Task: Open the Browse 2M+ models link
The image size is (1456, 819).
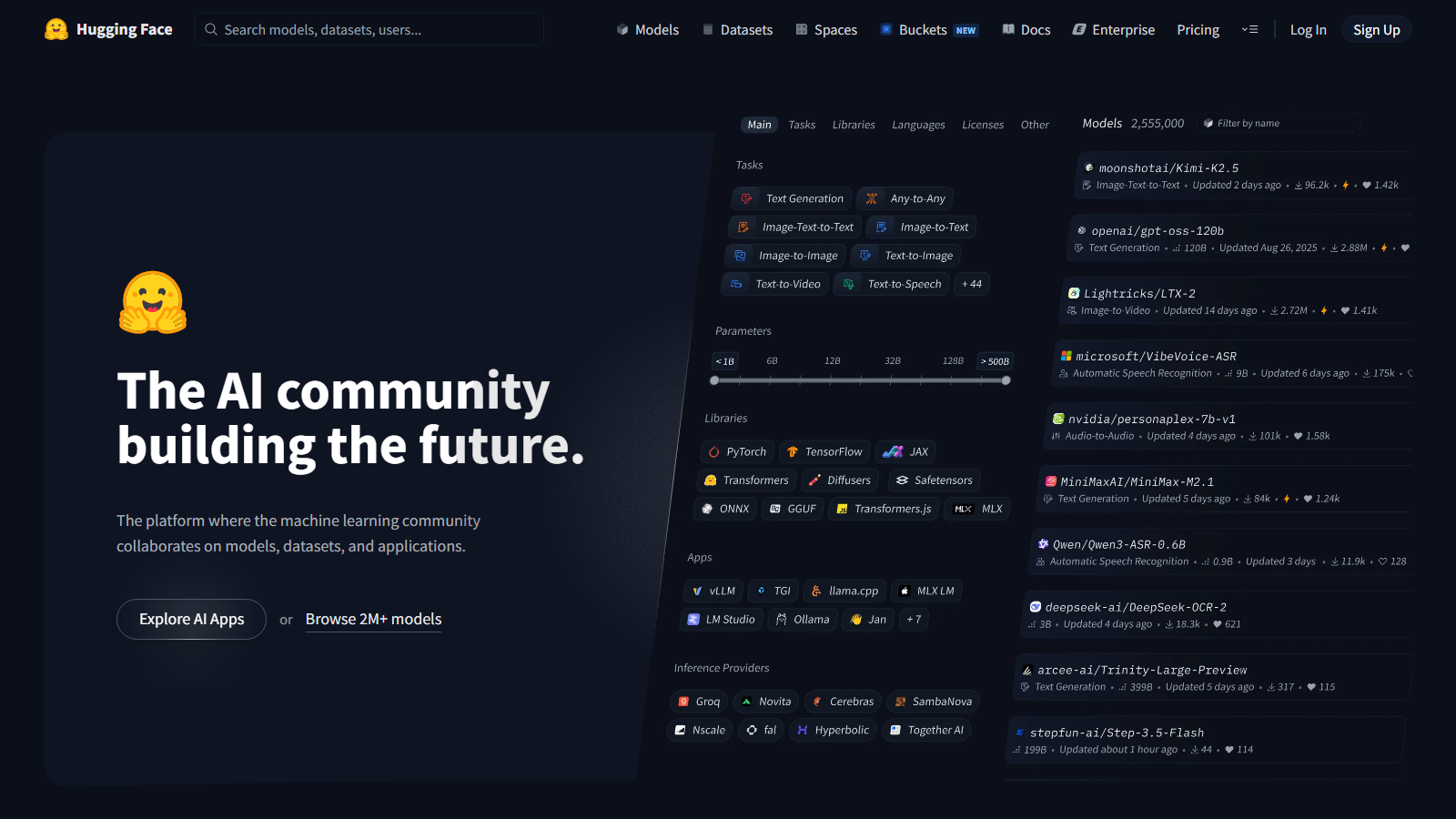Action: 373,620
